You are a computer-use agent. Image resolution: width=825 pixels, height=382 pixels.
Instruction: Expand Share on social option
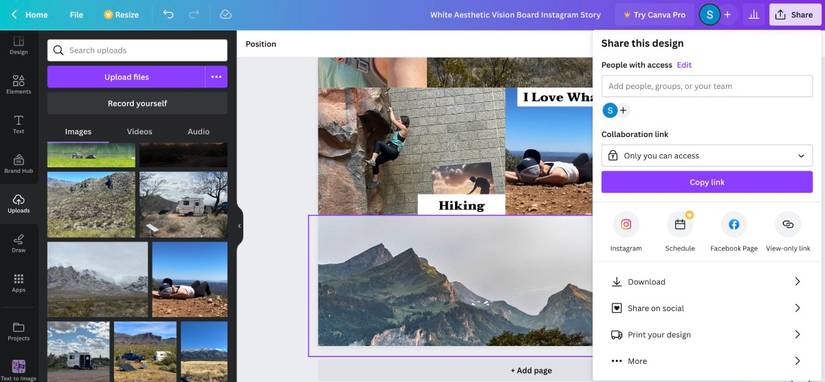(x=707, y=308)
